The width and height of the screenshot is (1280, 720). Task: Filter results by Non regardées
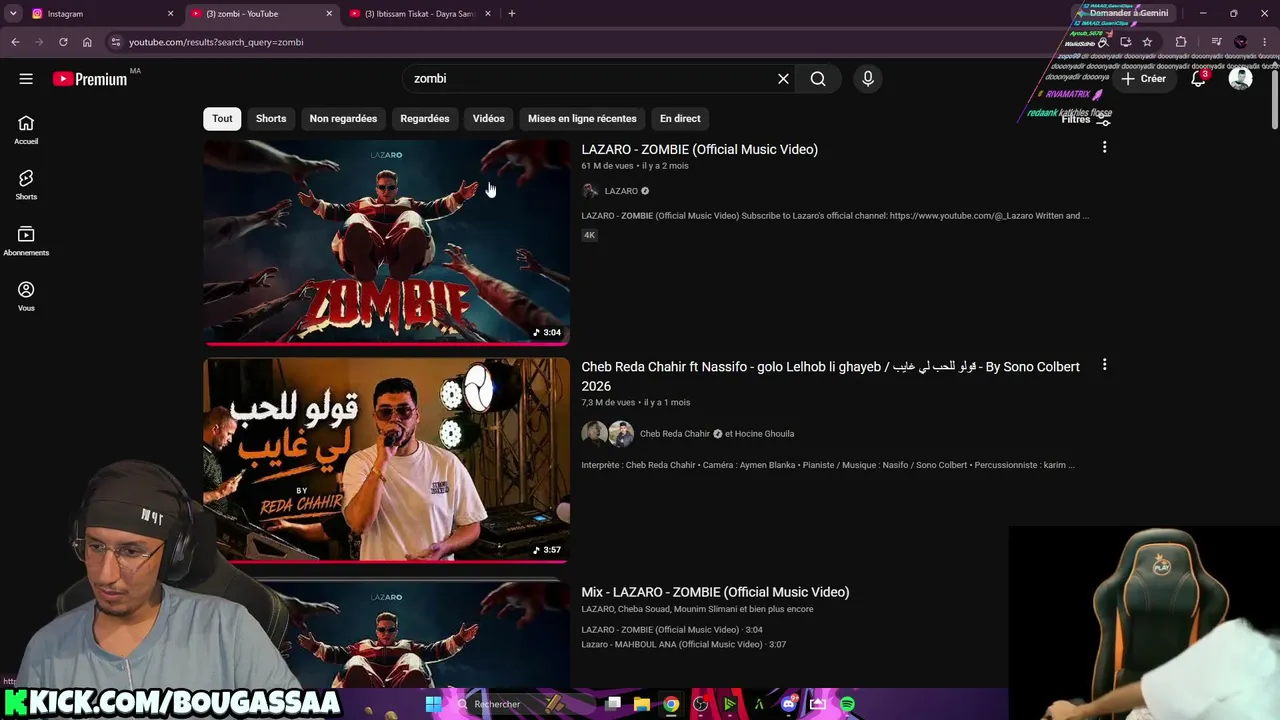coord(343,118)
